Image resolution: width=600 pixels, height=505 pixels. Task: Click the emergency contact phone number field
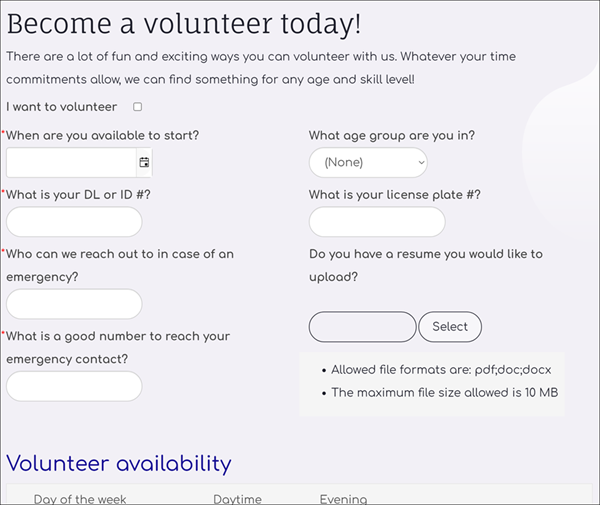74,386
